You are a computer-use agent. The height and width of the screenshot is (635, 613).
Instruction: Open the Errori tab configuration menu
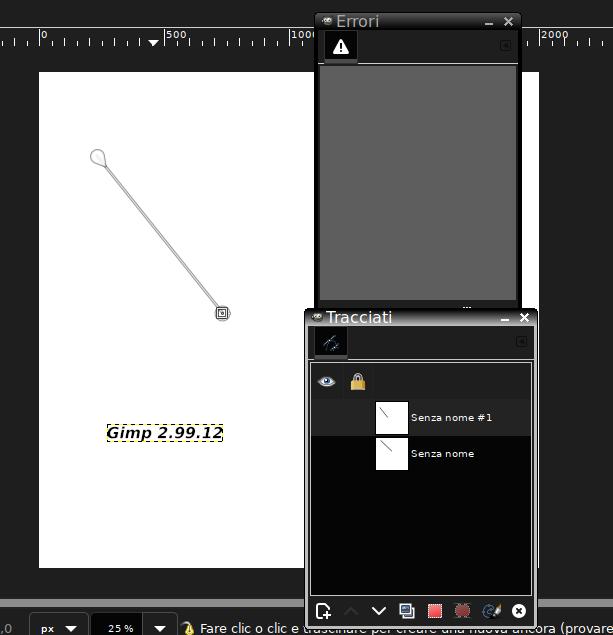click(x=505, y=45)
